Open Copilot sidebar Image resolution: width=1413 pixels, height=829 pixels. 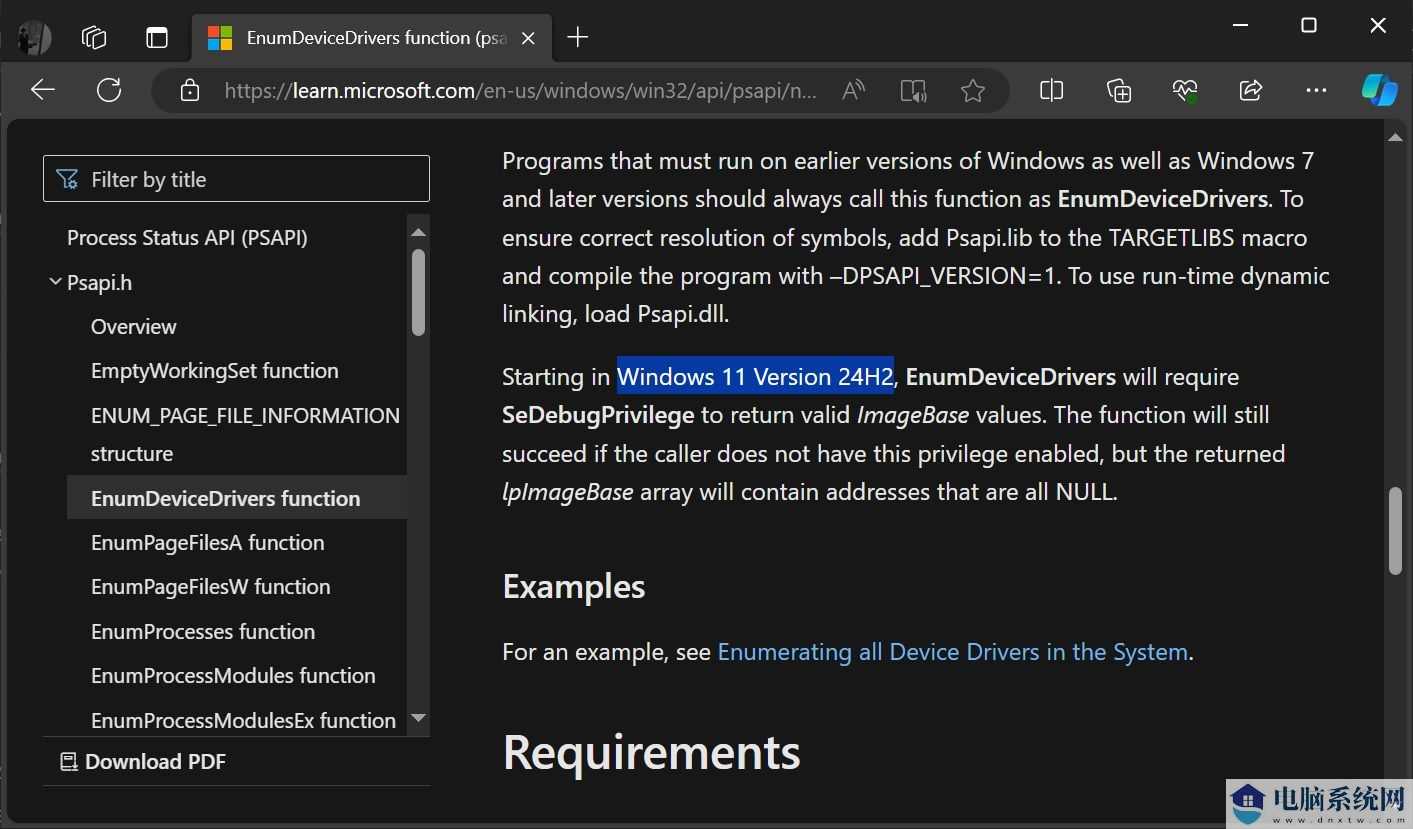[x=1380, y=91]
